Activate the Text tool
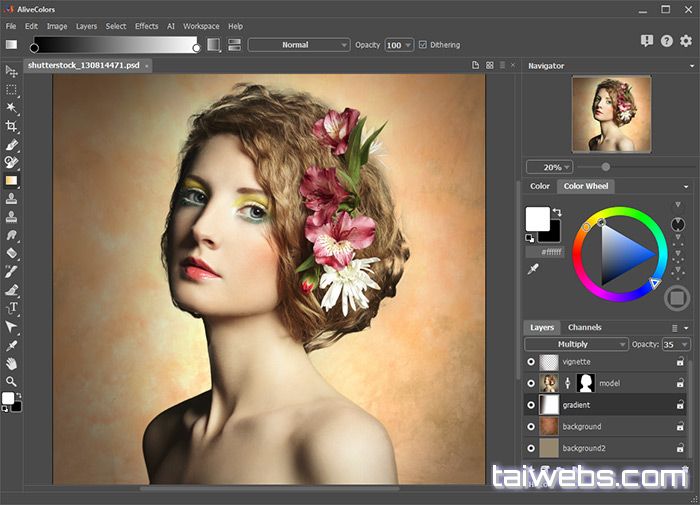 [x=12, y=308]
